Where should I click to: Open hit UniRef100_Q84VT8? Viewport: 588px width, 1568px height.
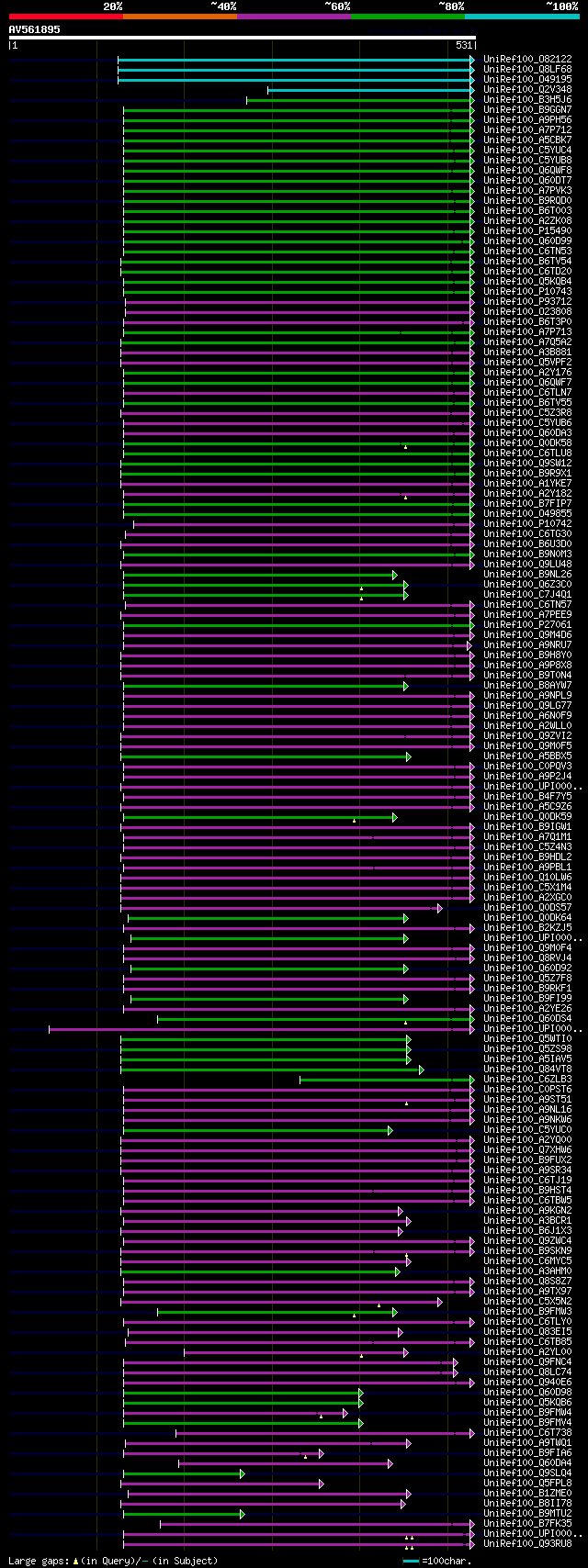tap(527, 1069)
